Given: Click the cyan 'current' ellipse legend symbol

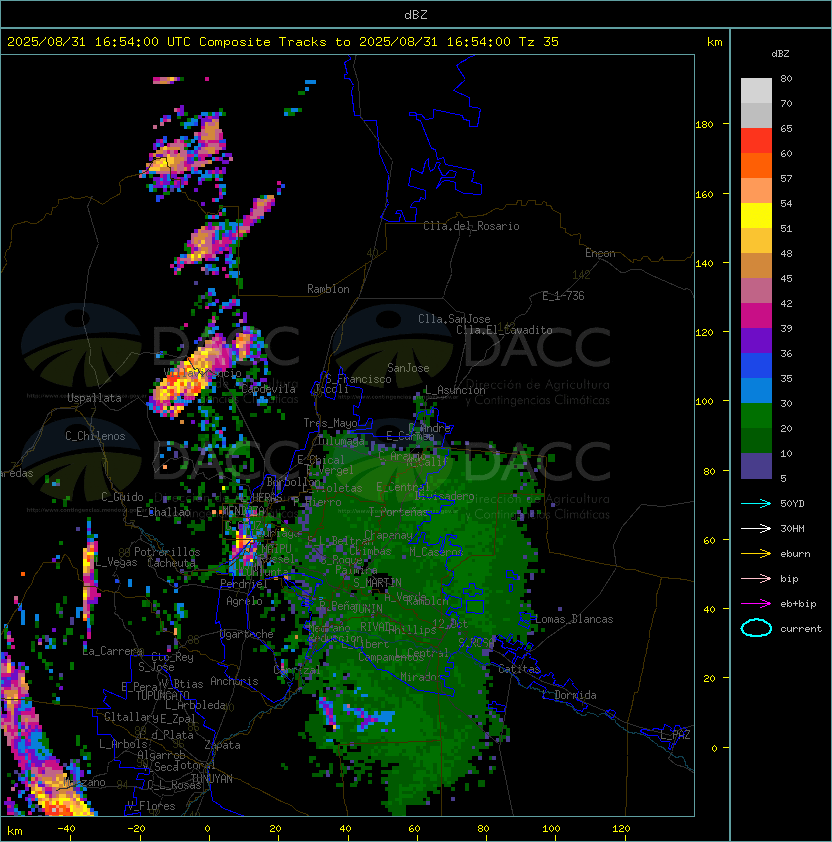Looking at the screenshot, I should click(756, 628).
